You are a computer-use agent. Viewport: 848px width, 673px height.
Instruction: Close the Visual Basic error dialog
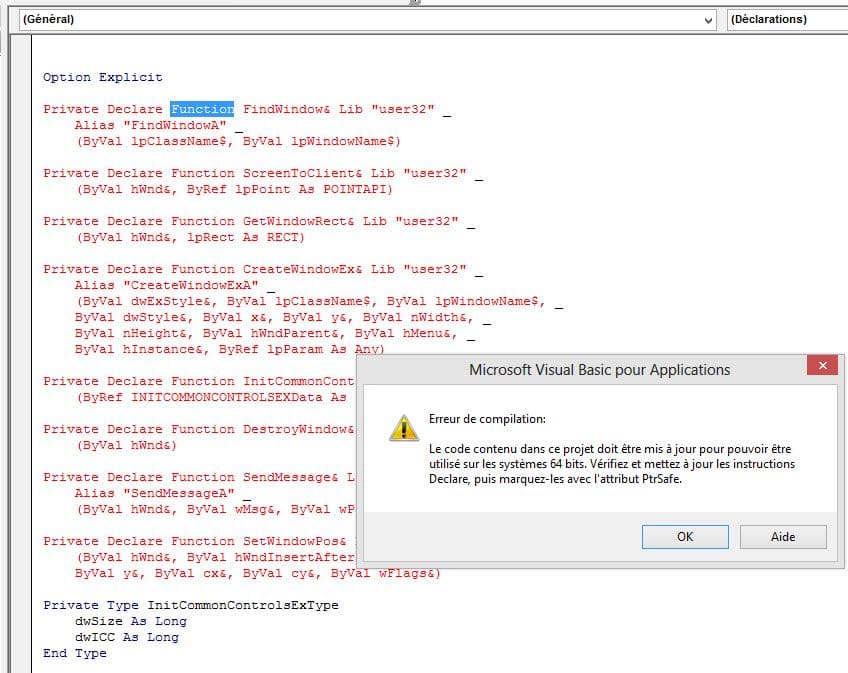pyautogui.click(x=822, y=366)
